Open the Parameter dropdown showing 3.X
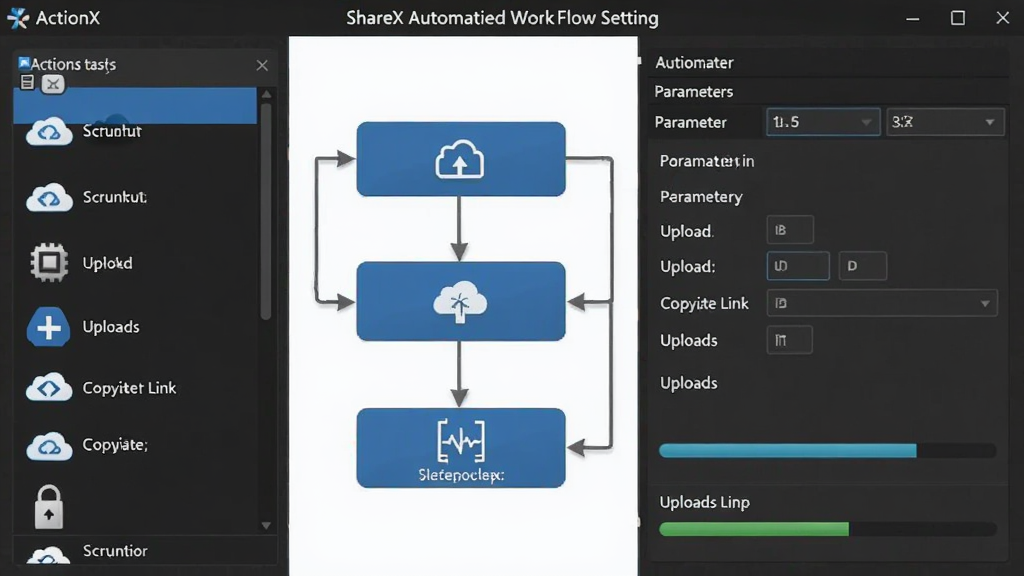The width and height of the screenshot is (1024, 576). (944, 122)
